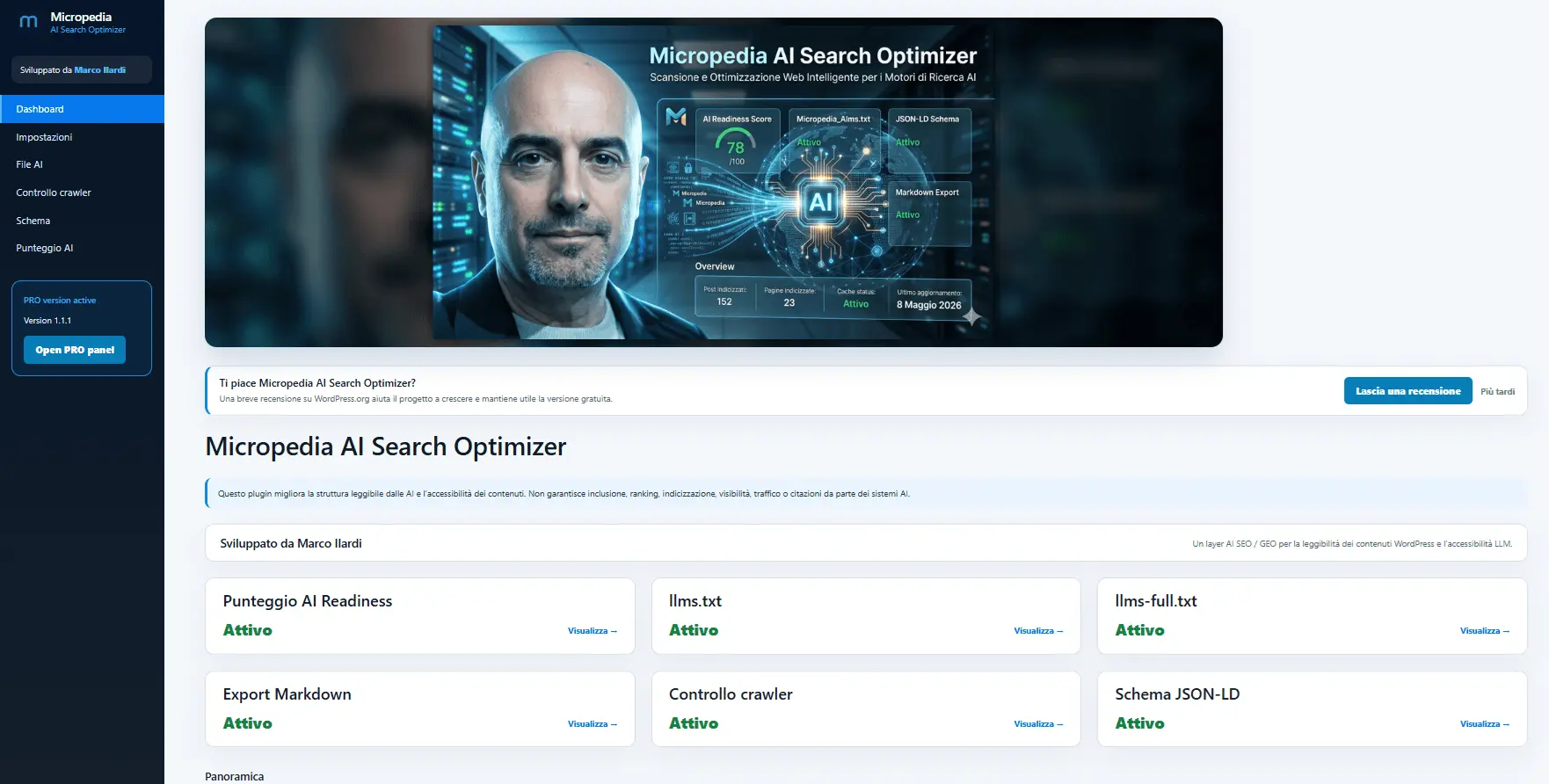Click the hero banner image
The image size is (1549, 784).
coord(714,182)
